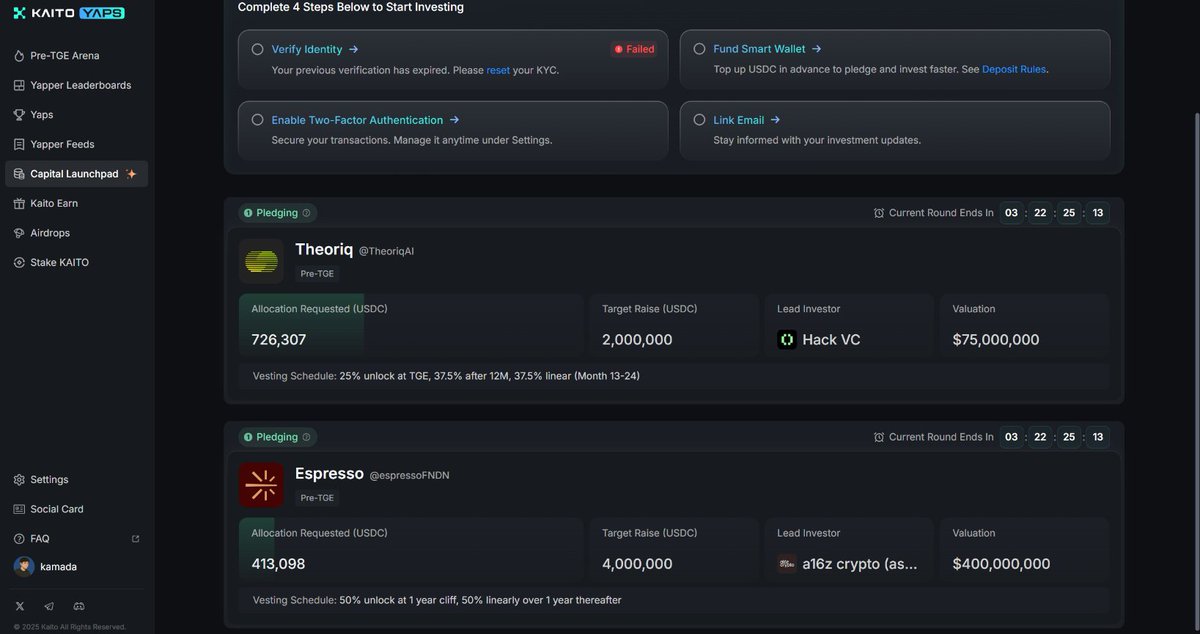Select the Verify Identity step radio circle
The image size is (1200, 634).
pyautogui.click(x=257, y=49)
